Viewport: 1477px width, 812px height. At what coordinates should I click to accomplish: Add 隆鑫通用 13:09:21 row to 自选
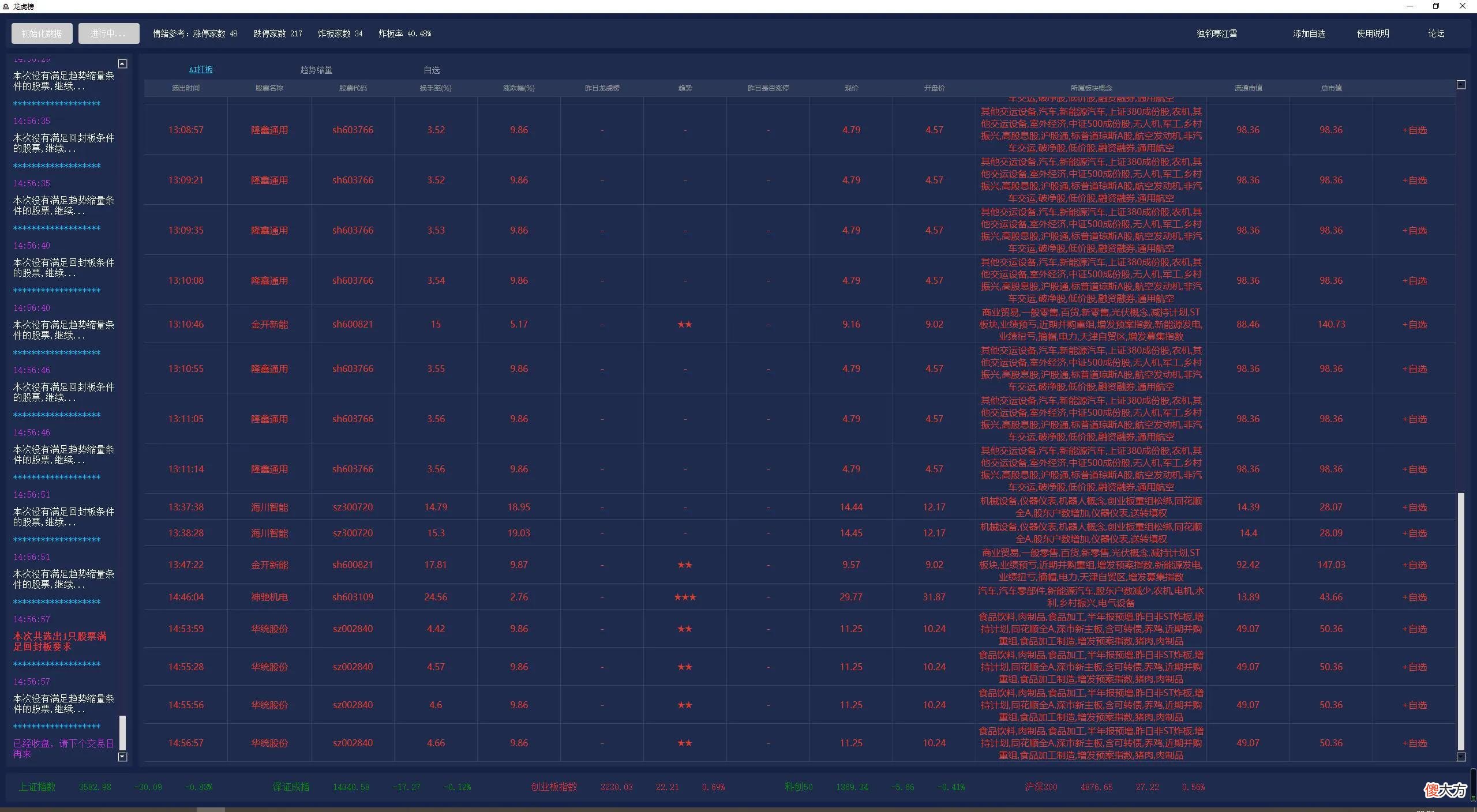tap(1414, 180)
